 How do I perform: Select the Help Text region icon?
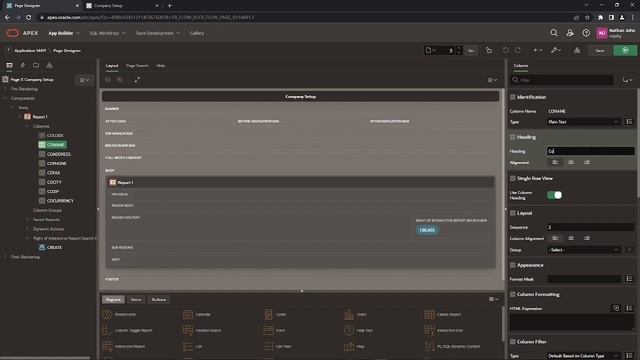click(x=349, y=330)
